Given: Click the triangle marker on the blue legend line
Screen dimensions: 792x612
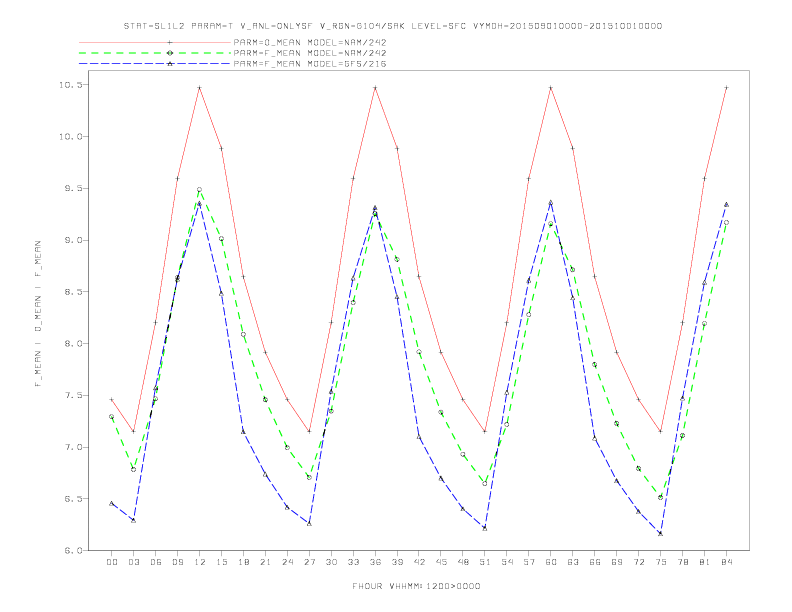Looking at the screenshot, I should 170,63.
